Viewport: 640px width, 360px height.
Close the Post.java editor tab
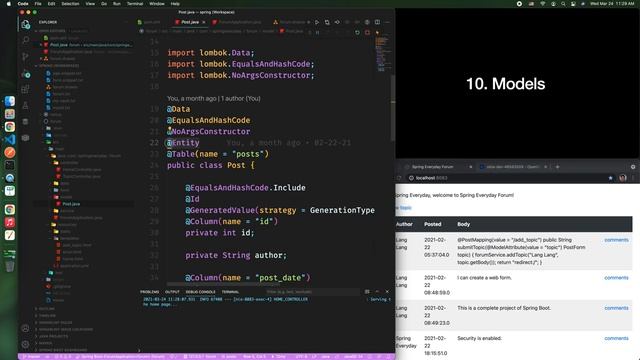pos(204,22)
